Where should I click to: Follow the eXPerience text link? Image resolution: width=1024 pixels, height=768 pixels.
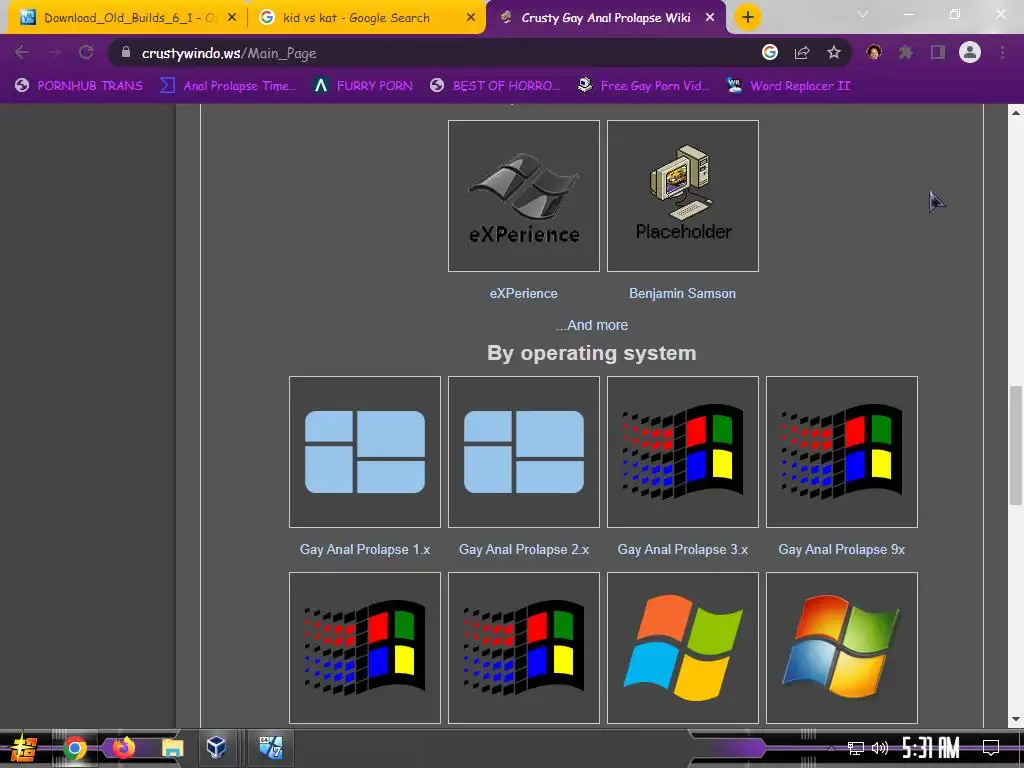524,293
